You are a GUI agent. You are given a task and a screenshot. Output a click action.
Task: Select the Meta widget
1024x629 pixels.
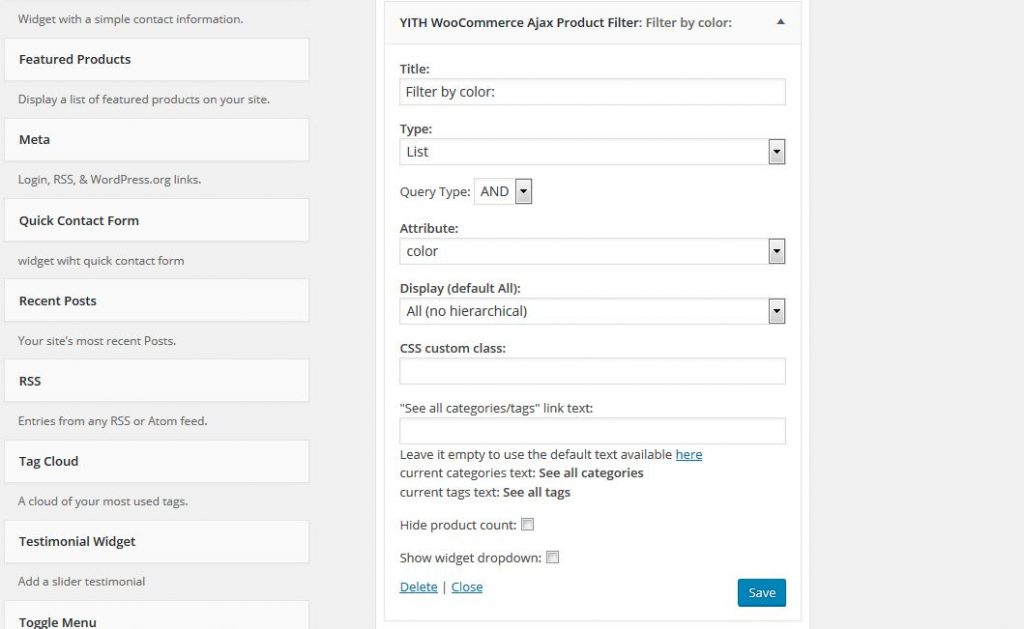point(157,140)
